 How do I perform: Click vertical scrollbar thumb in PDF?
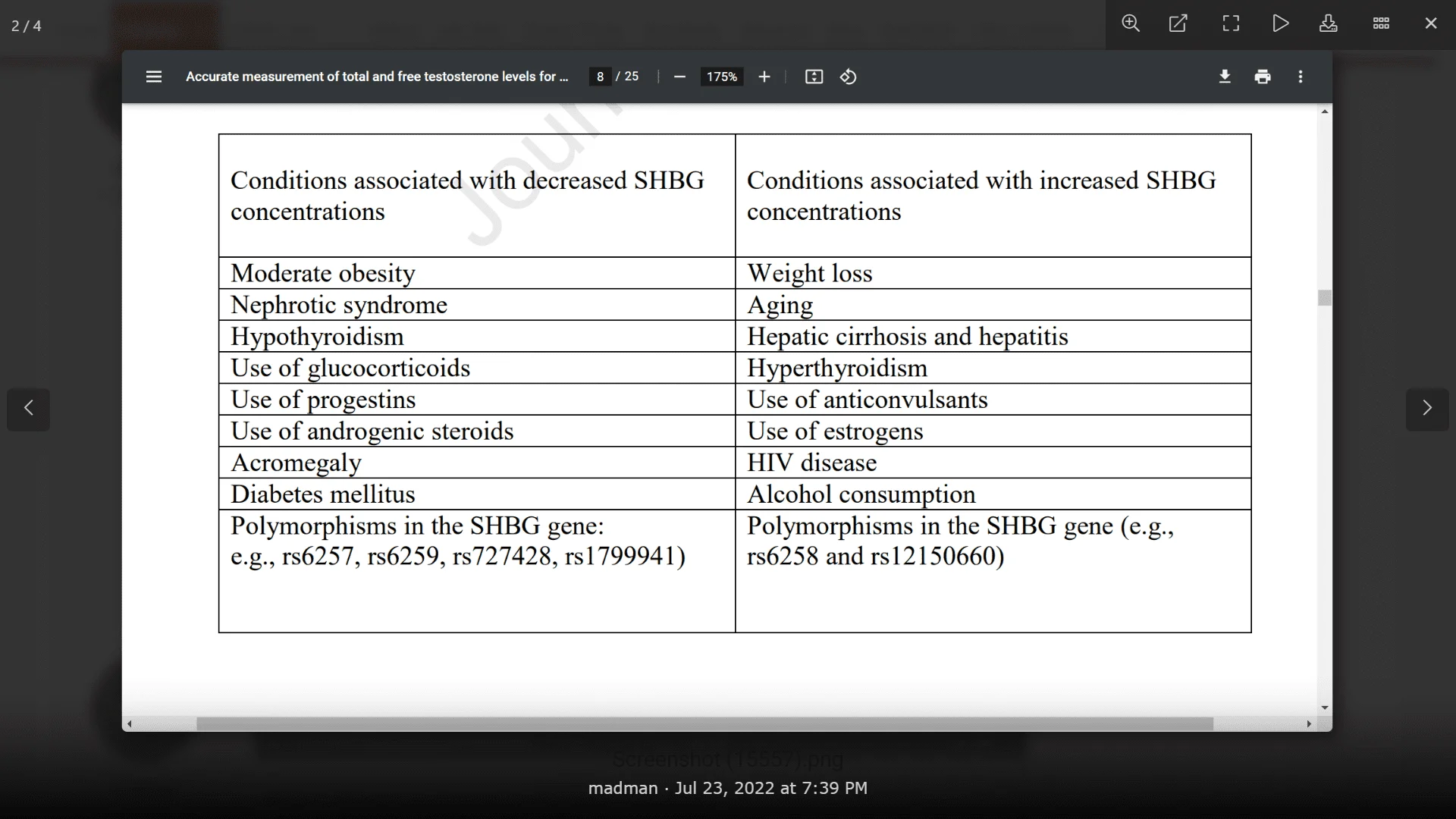click(1325, 298)
